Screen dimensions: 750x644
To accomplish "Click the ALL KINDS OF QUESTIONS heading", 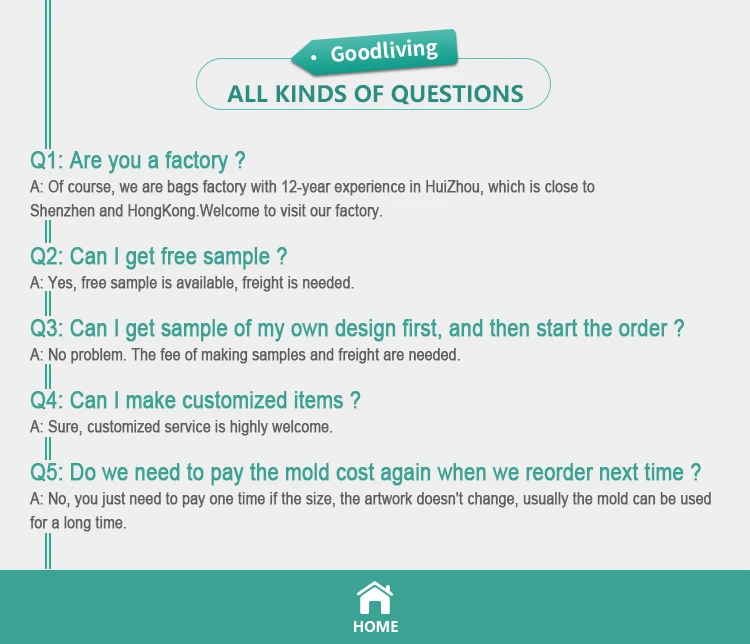I will pyautogui.click(x=375, y=93).
